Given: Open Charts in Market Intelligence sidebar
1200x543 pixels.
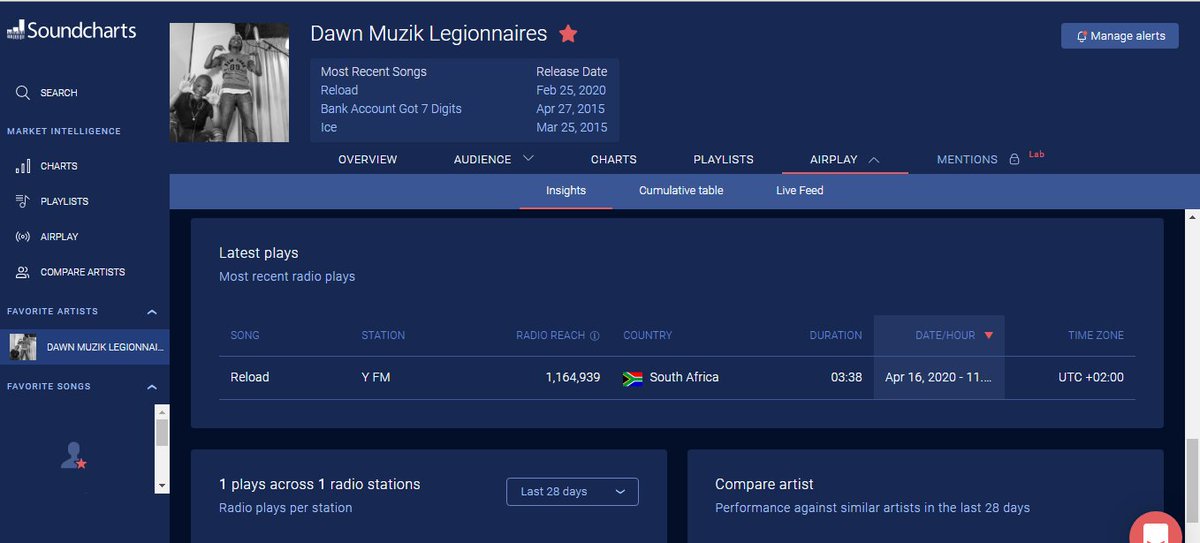Looking at the screenshot, I should tap(59, 166).
